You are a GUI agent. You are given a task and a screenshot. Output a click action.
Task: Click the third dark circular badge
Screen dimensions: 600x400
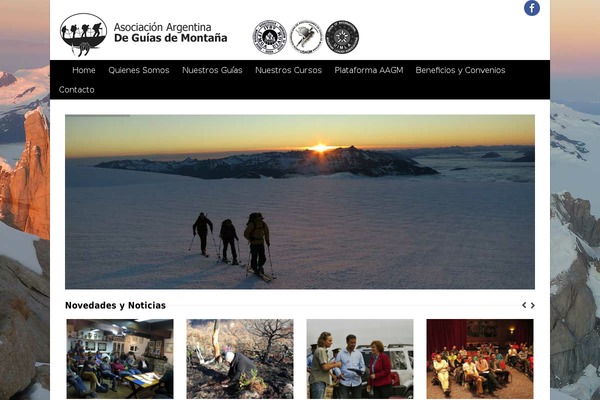click(x=342, y=37)
